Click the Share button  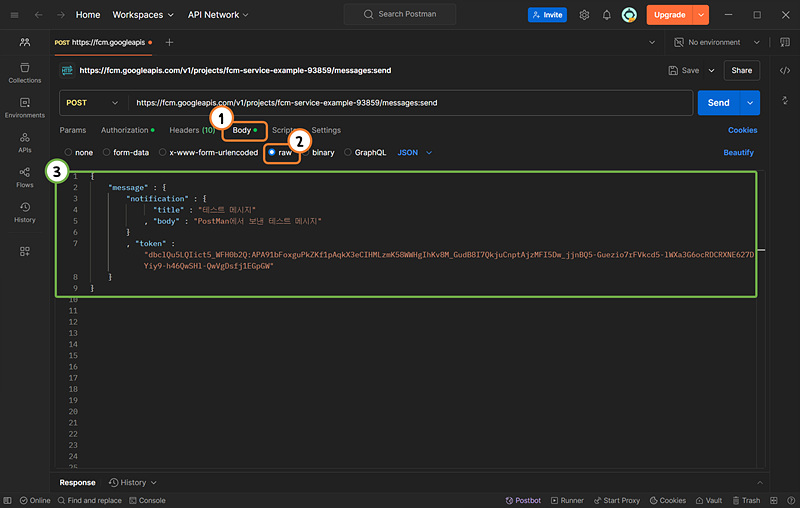pos(741,70)
